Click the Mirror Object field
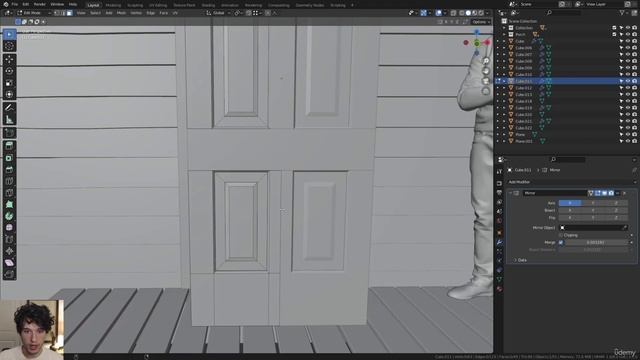Screen dimensions: 640x360 pyautogui.click(x=593, y=227)
